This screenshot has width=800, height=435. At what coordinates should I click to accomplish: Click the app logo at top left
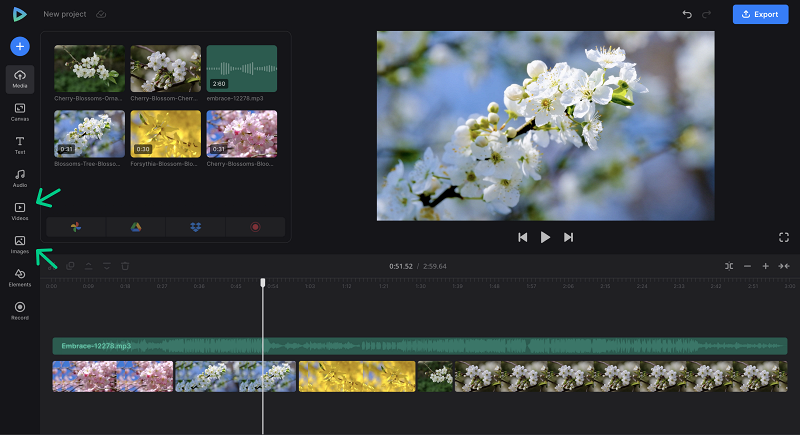click(19, 14)
